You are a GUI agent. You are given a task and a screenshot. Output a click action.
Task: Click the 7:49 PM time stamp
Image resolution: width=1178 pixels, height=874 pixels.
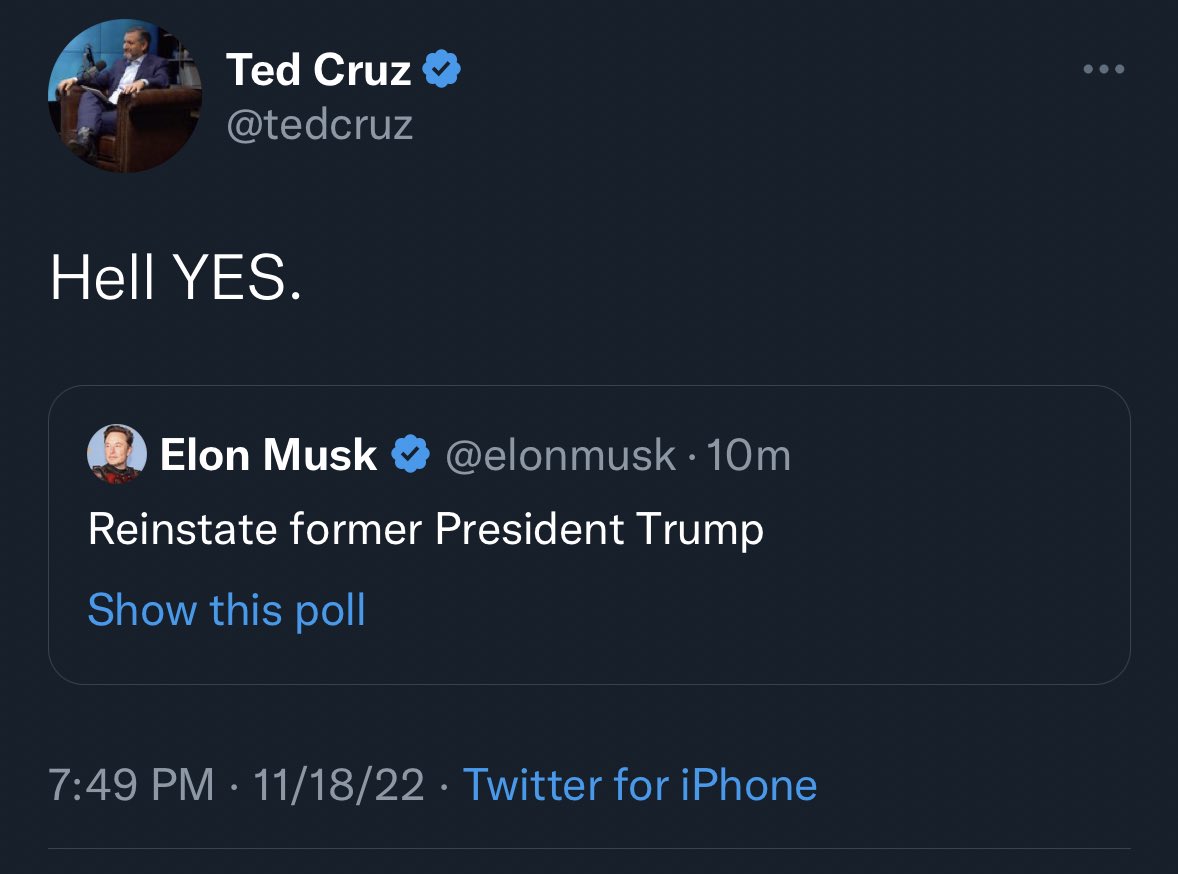132,785
